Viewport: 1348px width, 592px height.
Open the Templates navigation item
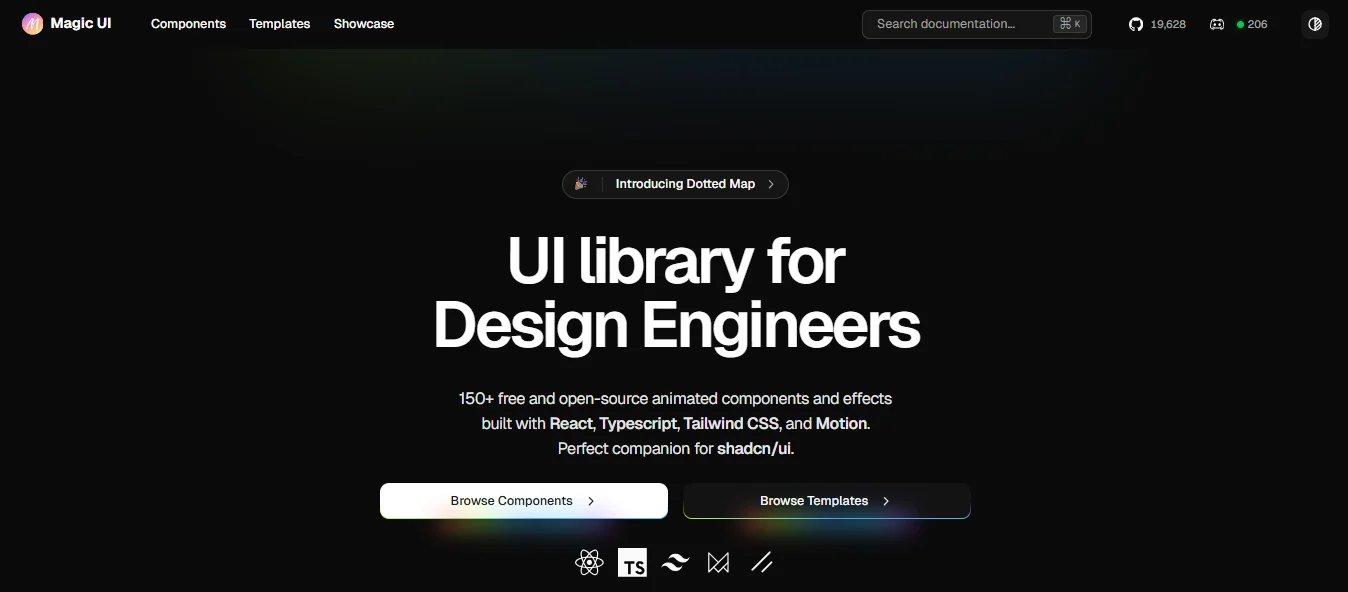tap(279, 23)
